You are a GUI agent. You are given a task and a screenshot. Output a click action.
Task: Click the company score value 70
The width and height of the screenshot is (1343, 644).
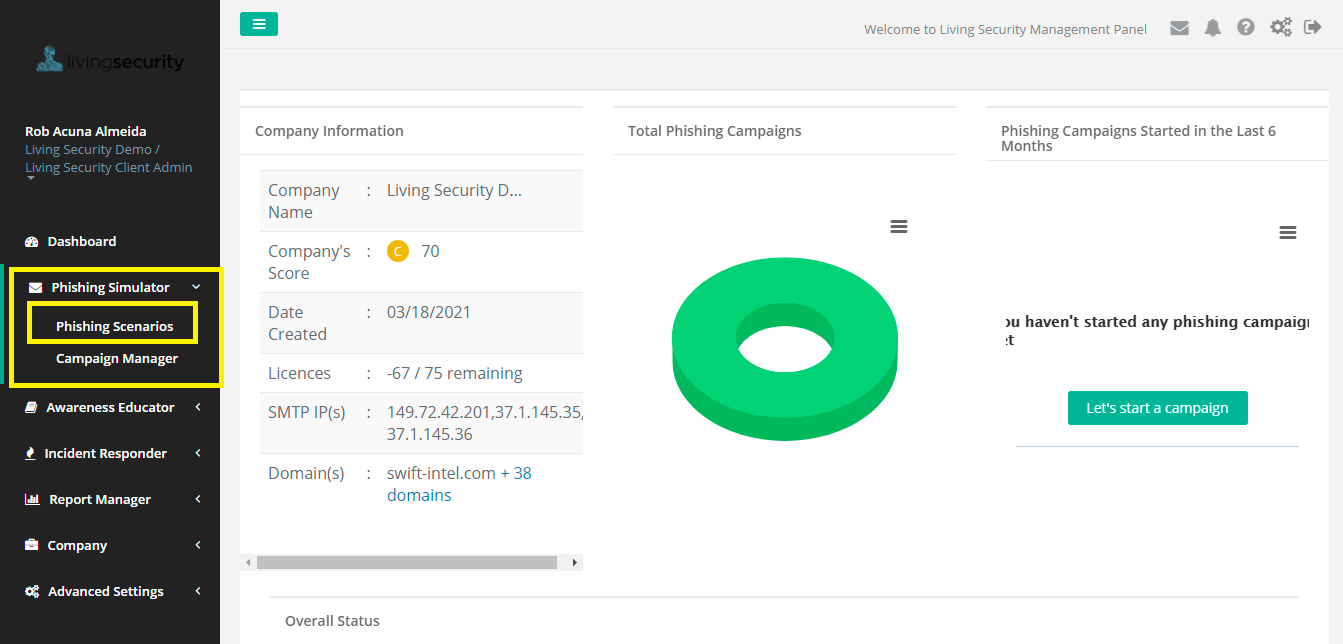(x=430, y=251)
